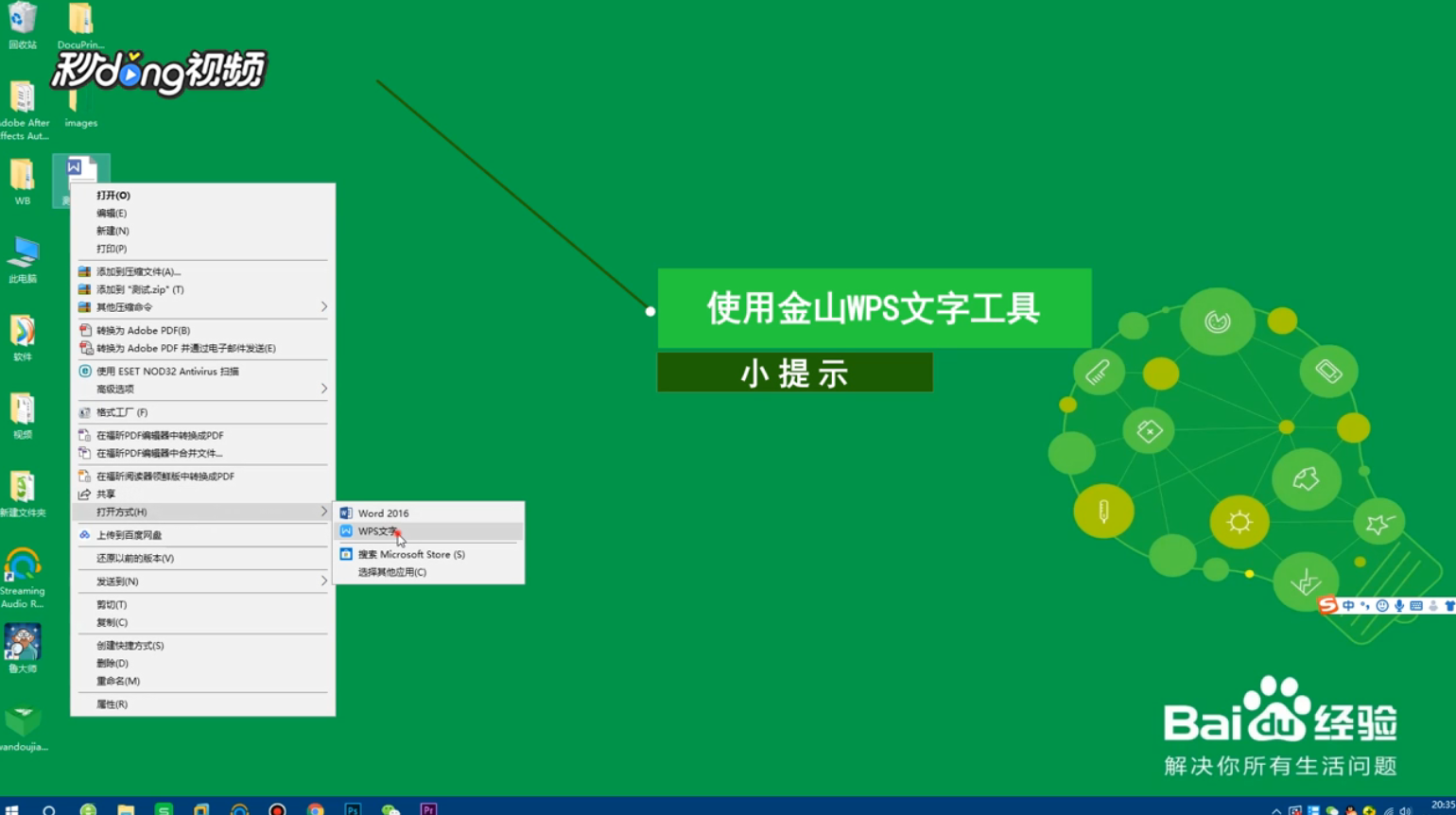The width and height of the screenshot is (1456, 815).
Task: Choose 在福昕PDF编辑器中合并文件...
Action: (203, 454)
